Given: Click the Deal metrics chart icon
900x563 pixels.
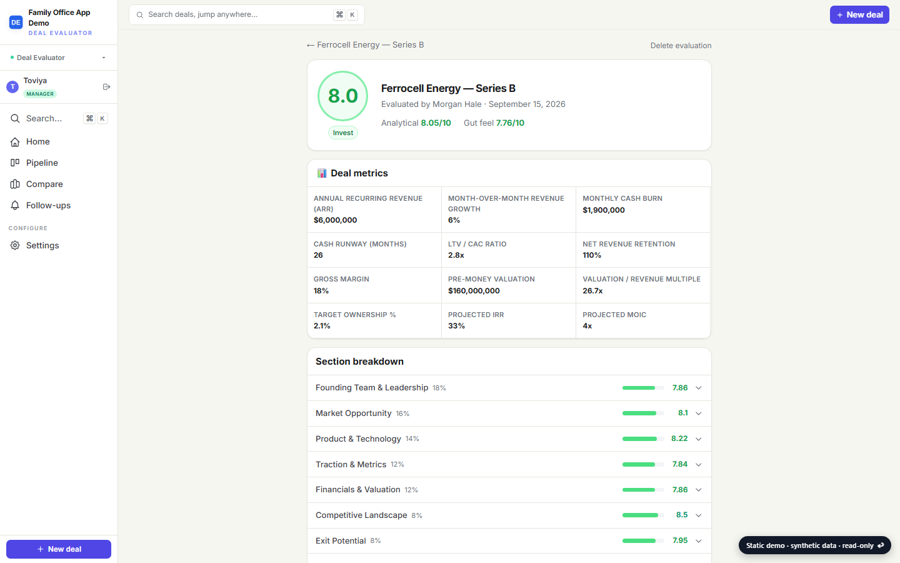Looking at the screenshot, I should click(321, 173).
